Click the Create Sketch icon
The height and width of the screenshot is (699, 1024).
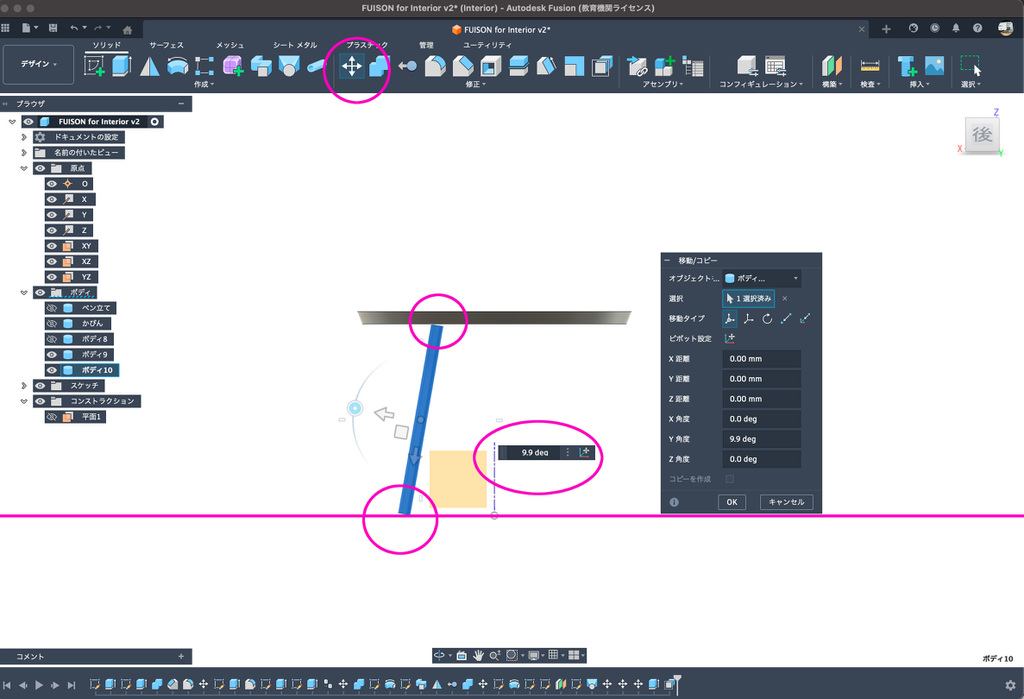(x=95, y=66)
